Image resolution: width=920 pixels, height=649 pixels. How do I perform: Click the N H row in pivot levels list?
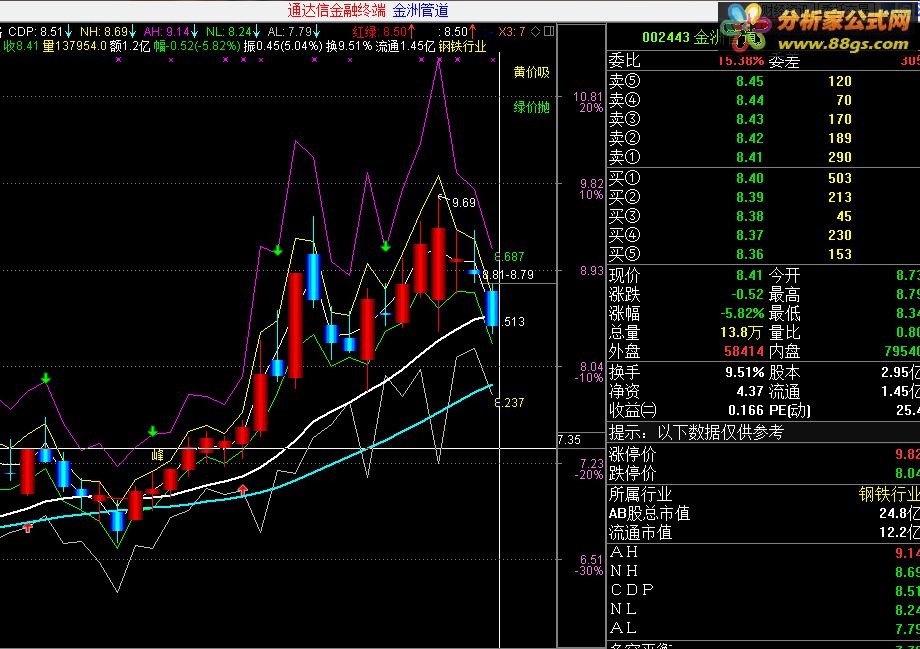(x=763, y=571)
